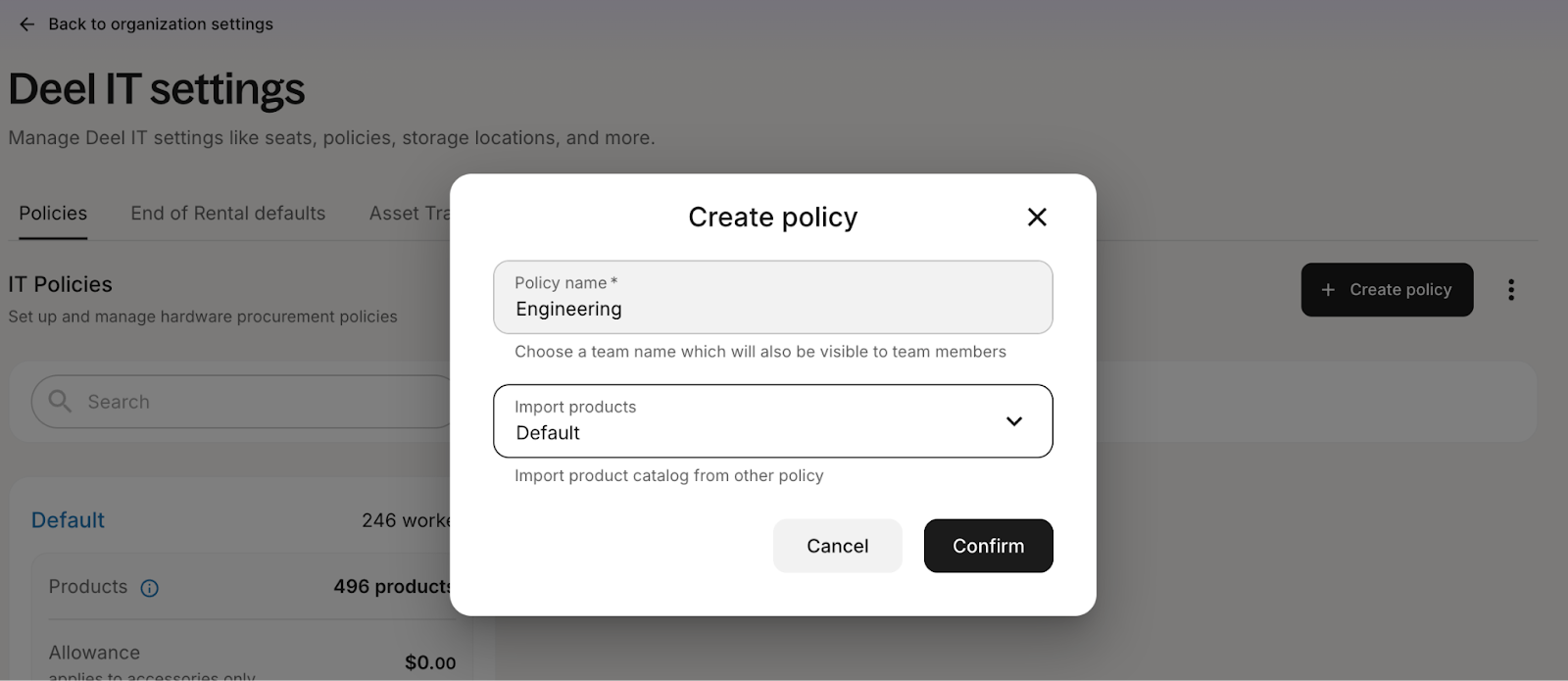
Task: Cancel policy creation
Action: click(837, 546)
